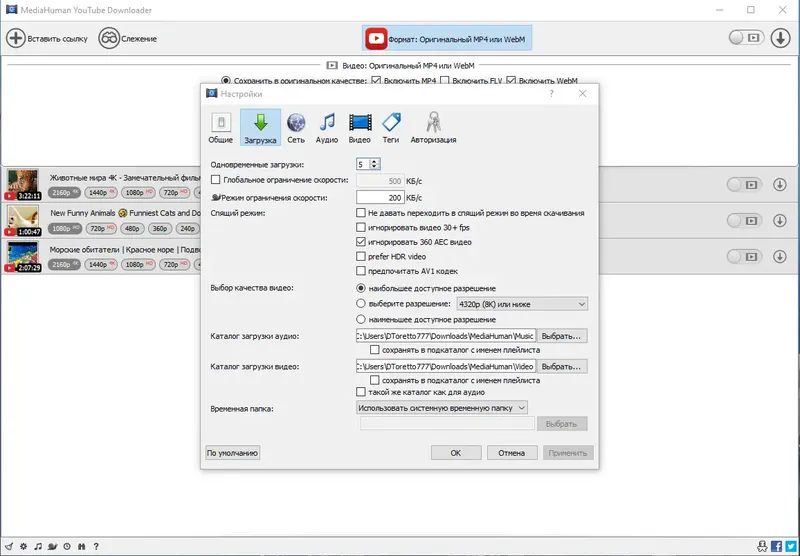Open settings gear icon in status bar

(23, 546)
